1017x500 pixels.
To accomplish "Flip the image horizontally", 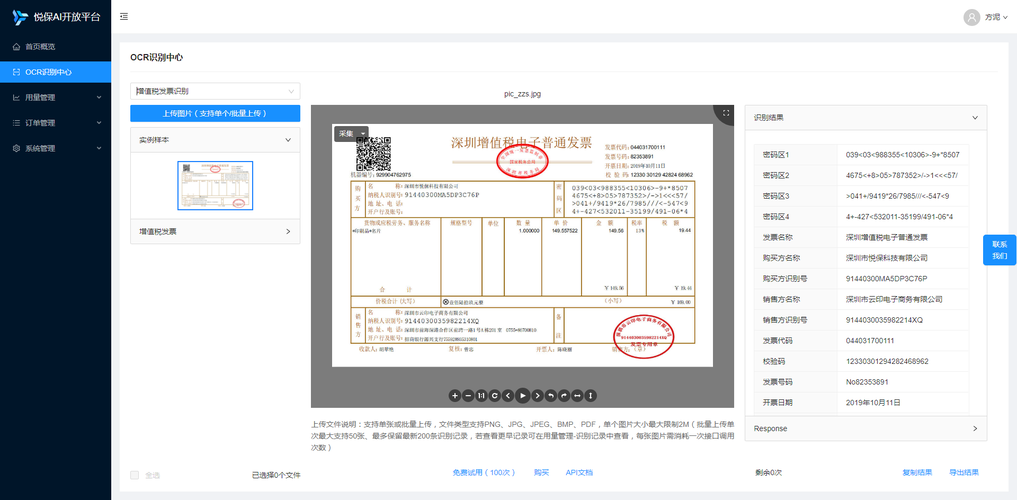I will 577,395.
